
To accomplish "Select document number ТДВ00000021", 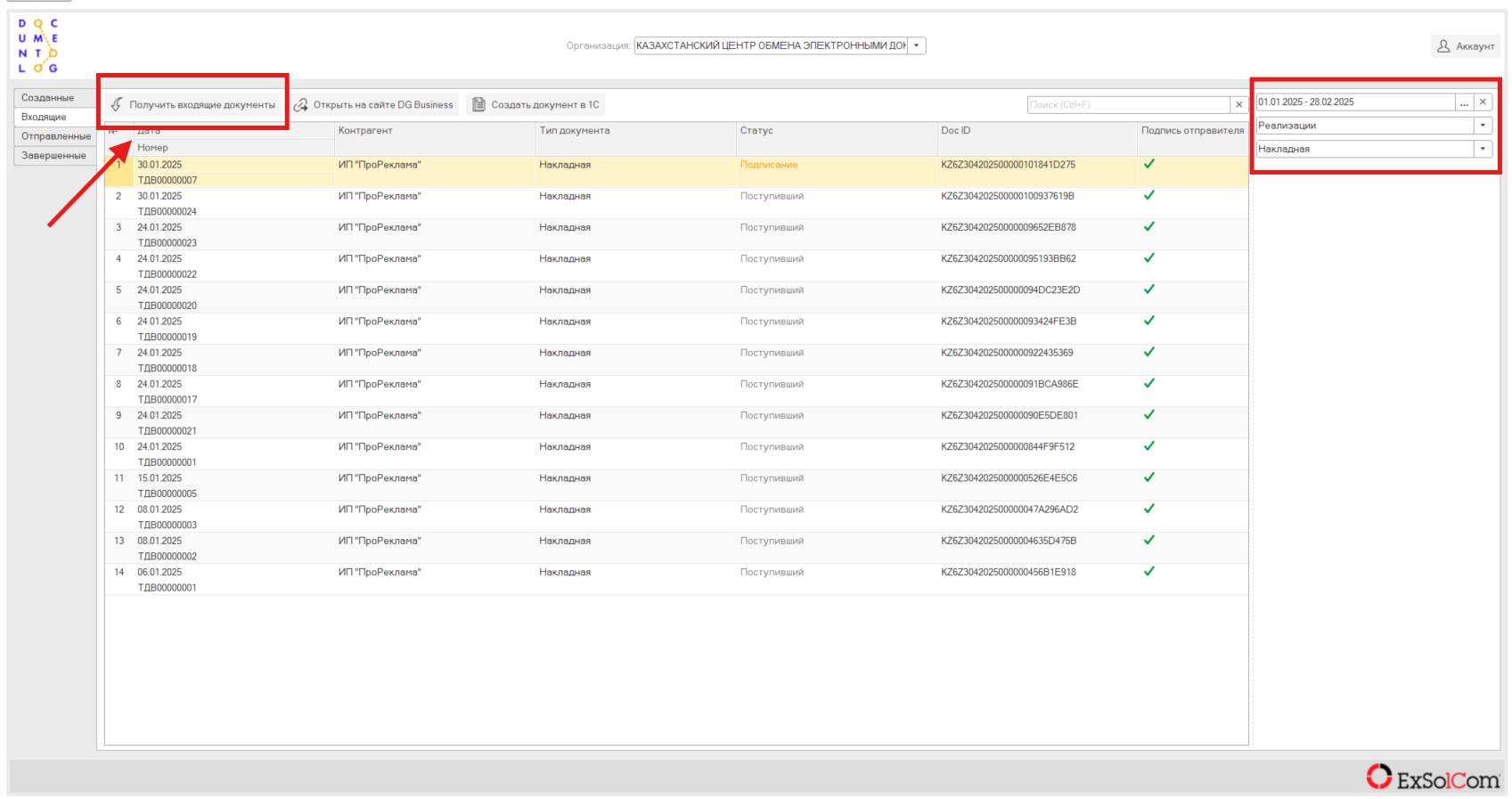I will coord(168,431).
